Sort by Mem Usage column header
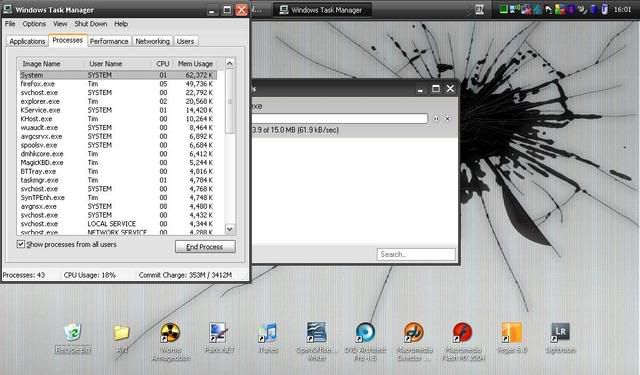The width and height of the screenshot is (640, 375). pyautogui.click(x=195, y=64)
